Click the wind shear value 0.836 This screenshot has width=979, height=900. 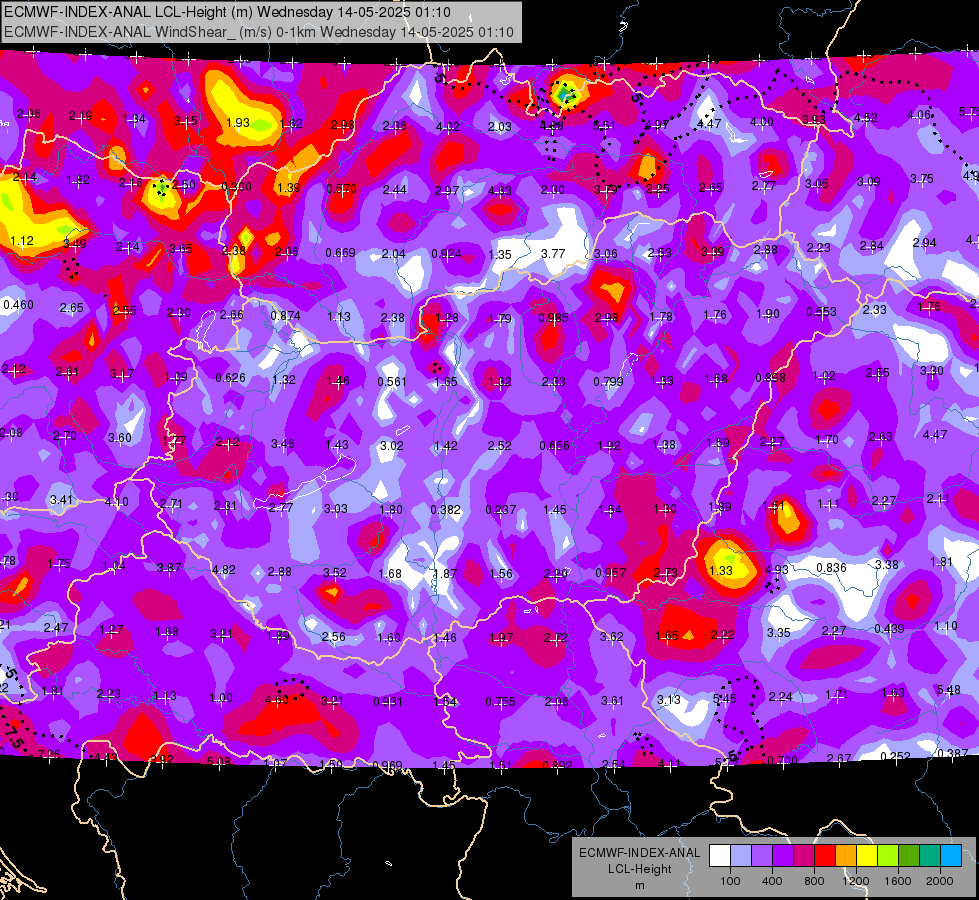coord(832,568)
